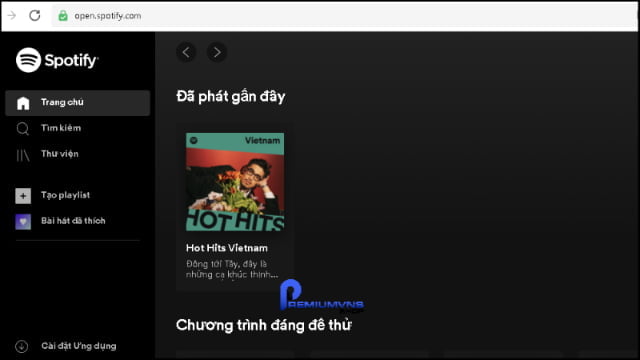This screenshot has width=640, height=360.
Task: Select Cài đặt Ứng dụng link
Action: (78, 346)
